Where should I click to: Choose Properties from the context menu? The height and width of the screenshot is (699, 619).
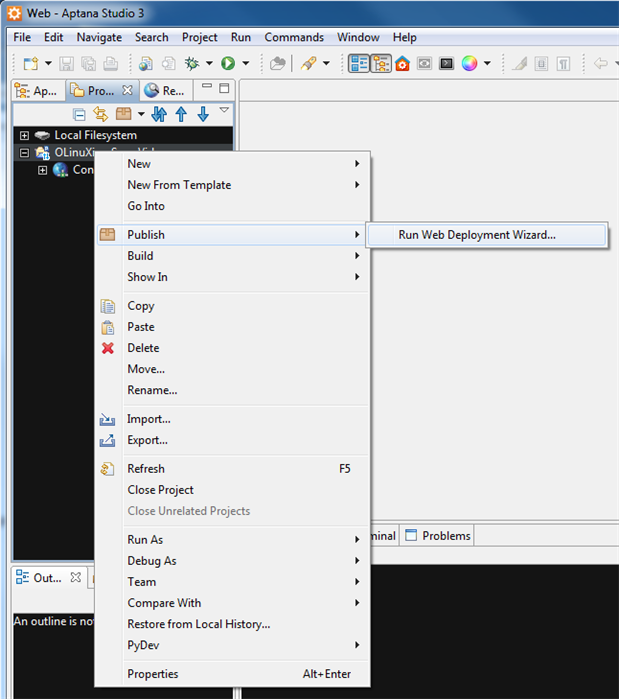(153, 674)
